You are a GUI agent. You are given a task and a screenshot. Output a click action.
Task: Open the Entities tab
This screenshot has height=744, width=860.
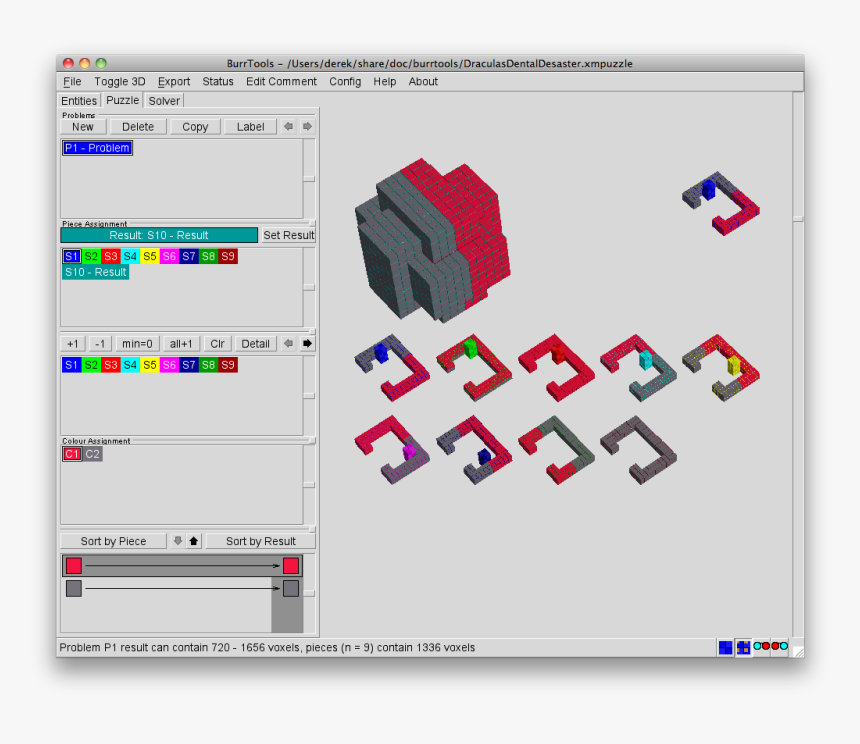[79, 101]
